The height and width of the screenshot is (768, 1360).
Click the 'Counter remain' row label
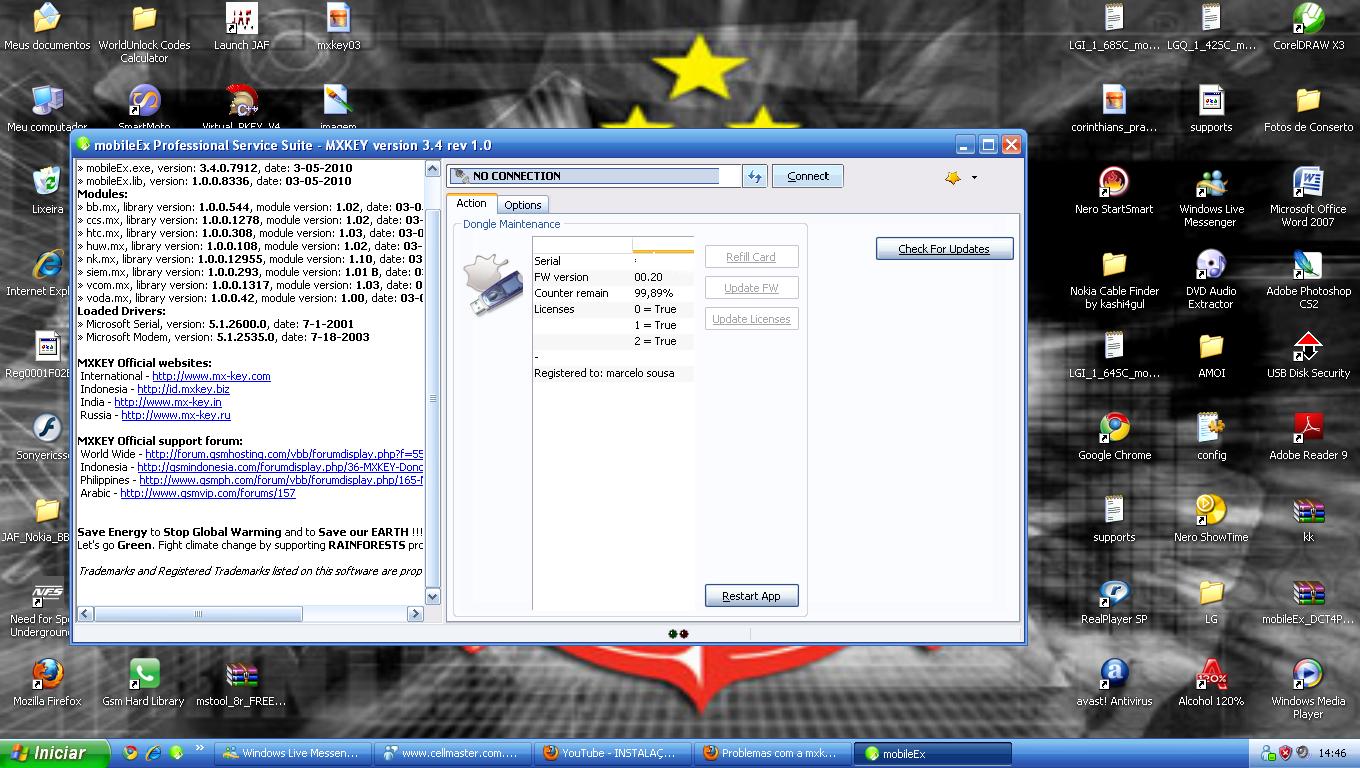pyautogui.click(x=571, y=293)
